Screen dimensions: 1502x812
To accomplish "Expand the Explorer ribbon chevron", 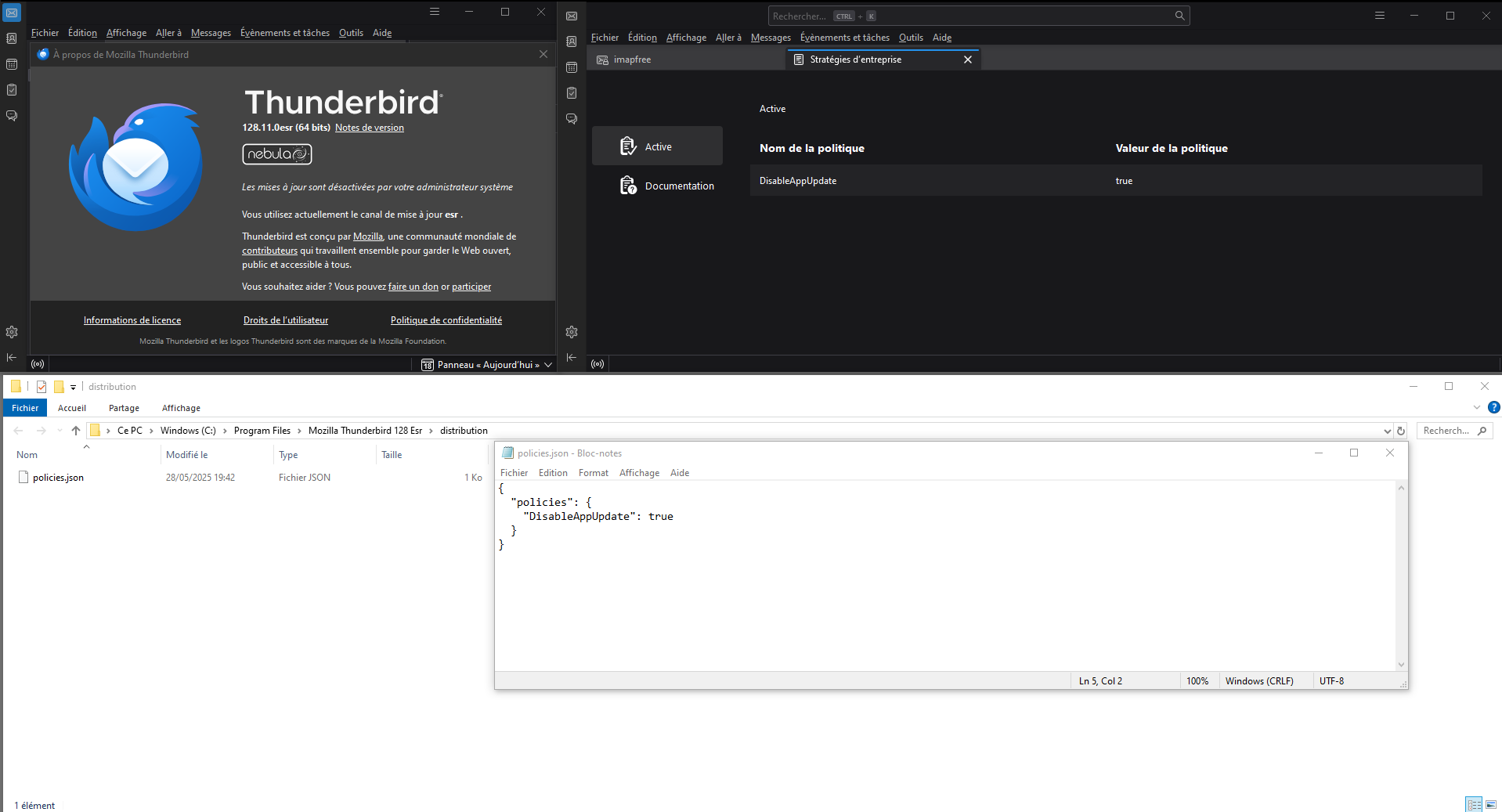I will tap(1477, 407).
